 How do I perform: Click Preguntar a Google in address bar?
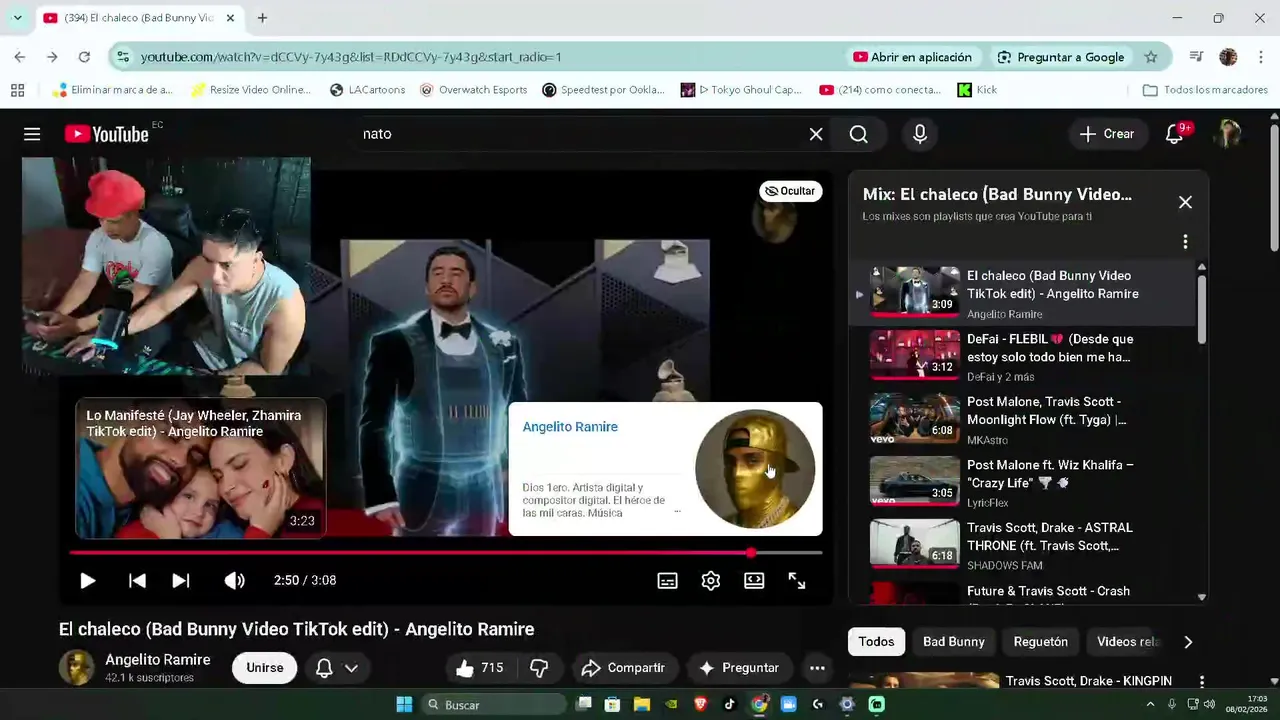coord(1061,57)
